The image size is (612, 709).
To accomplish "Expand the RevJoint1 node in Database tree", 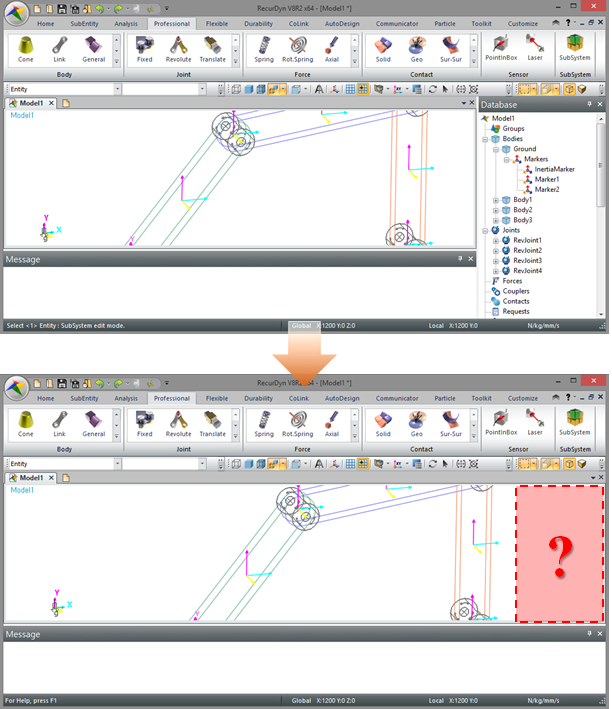I will [x=495, y=241].
